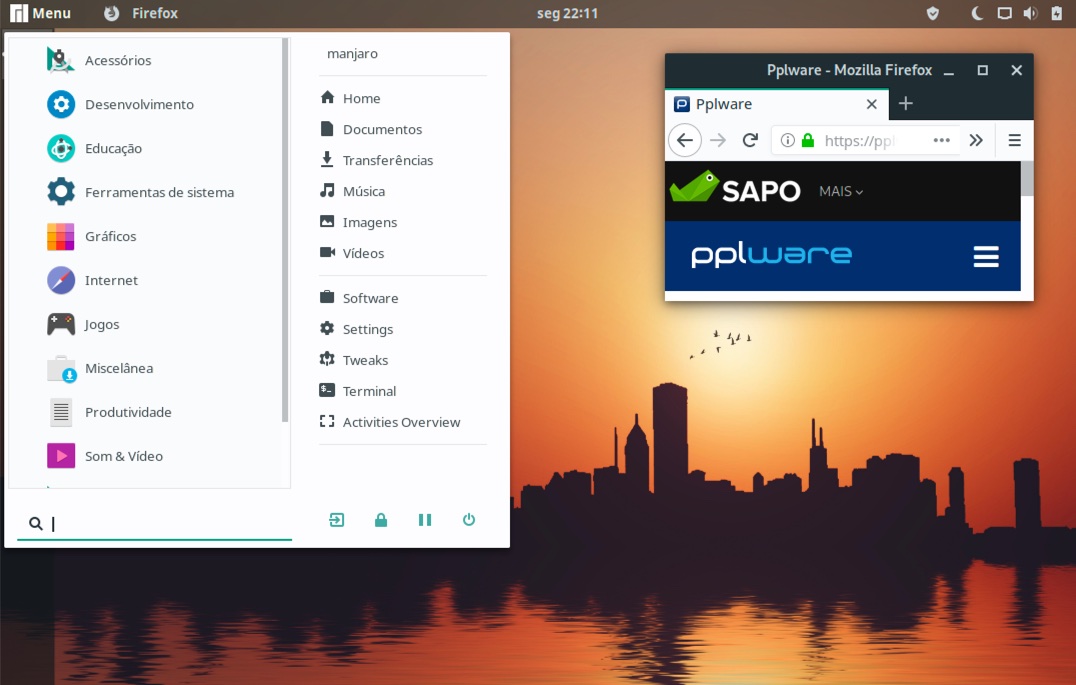The image size is (1076, 685).
Task: Click the lock screen padlock icon
Action: pos(380,519)
